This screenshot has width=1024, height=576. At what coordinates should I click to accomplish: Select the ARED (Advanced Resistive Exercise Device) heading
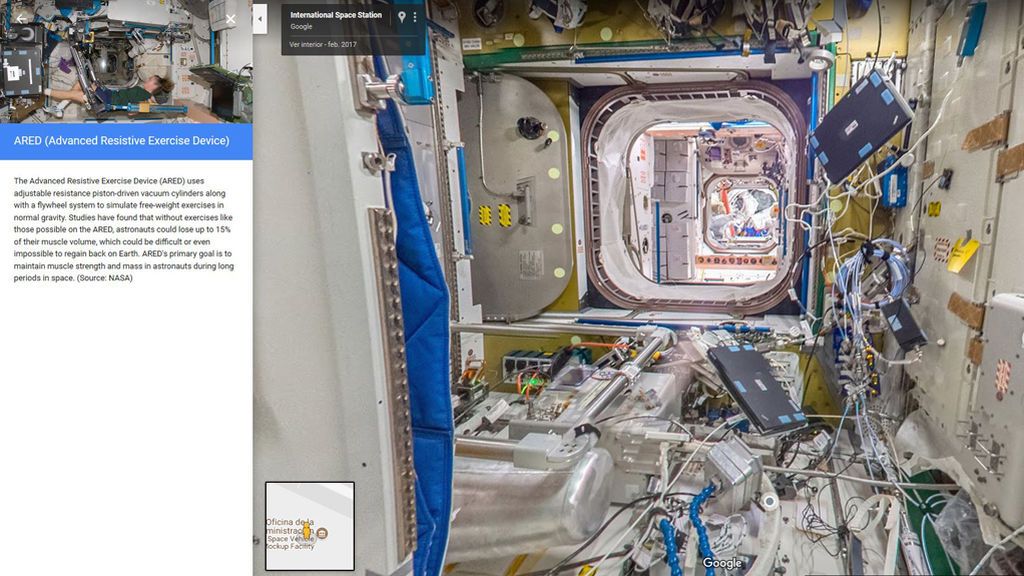(121, 141)
